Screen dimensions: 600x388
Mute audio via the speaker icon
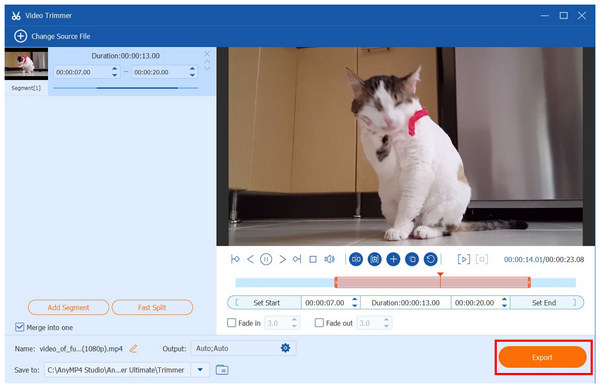click(x=329, y=259)
